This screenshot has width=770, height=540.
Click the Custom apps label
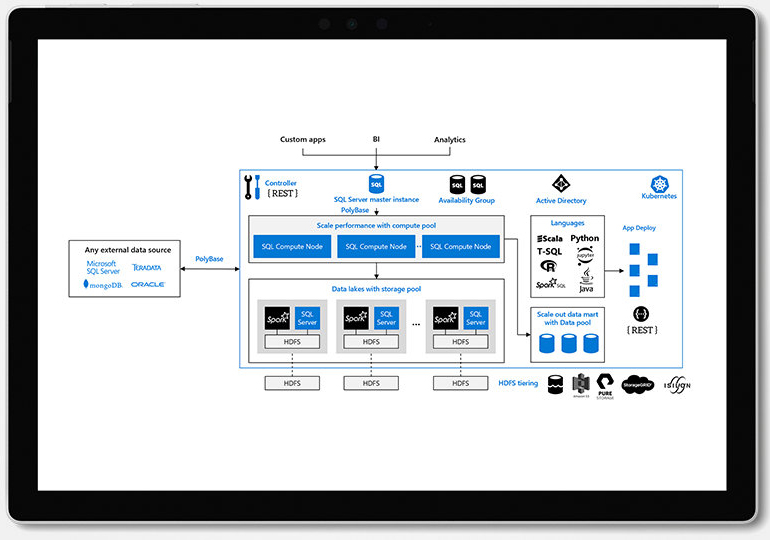[303, 140]
